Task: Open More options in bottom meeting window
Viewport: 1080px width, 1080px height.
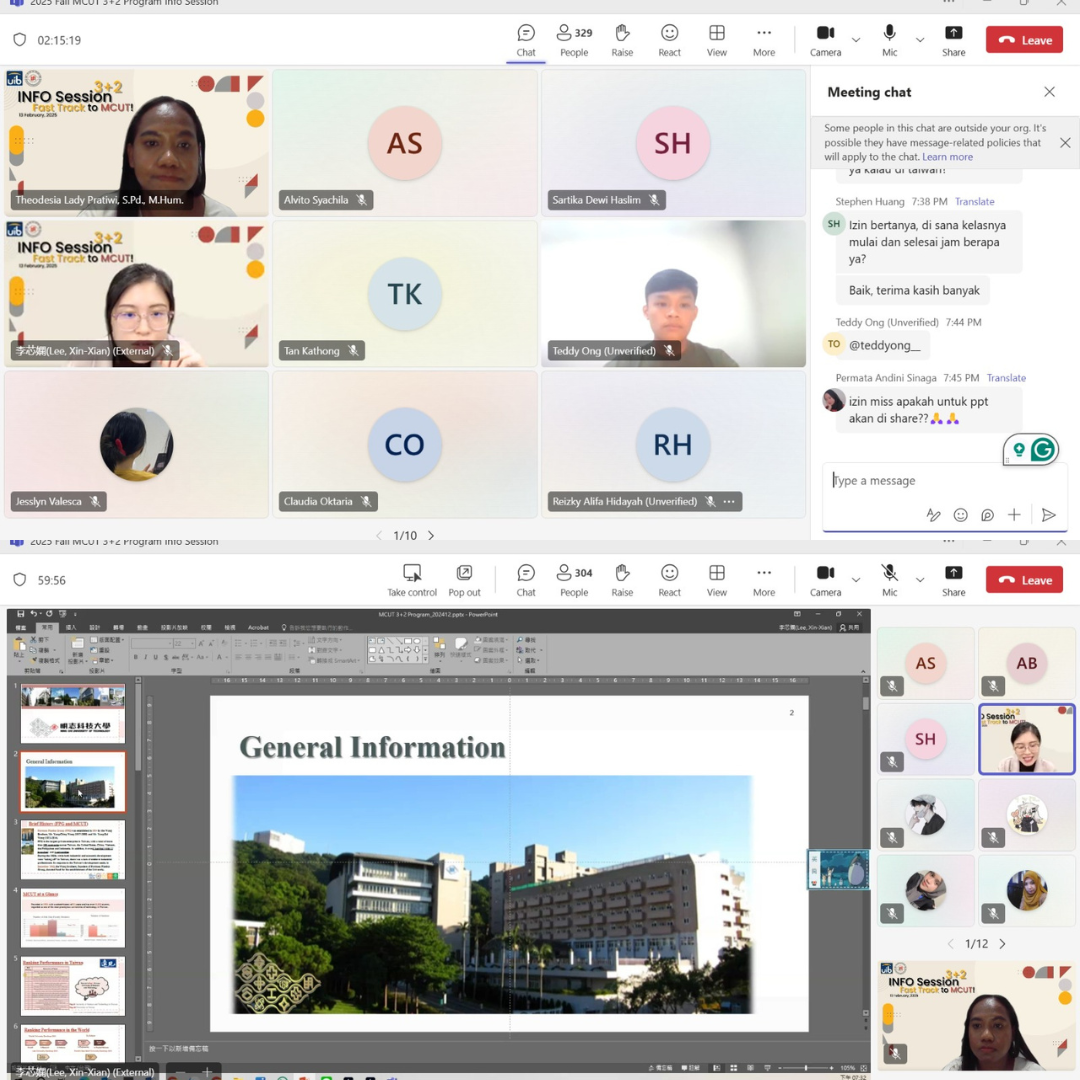Action: click(764, 580)
